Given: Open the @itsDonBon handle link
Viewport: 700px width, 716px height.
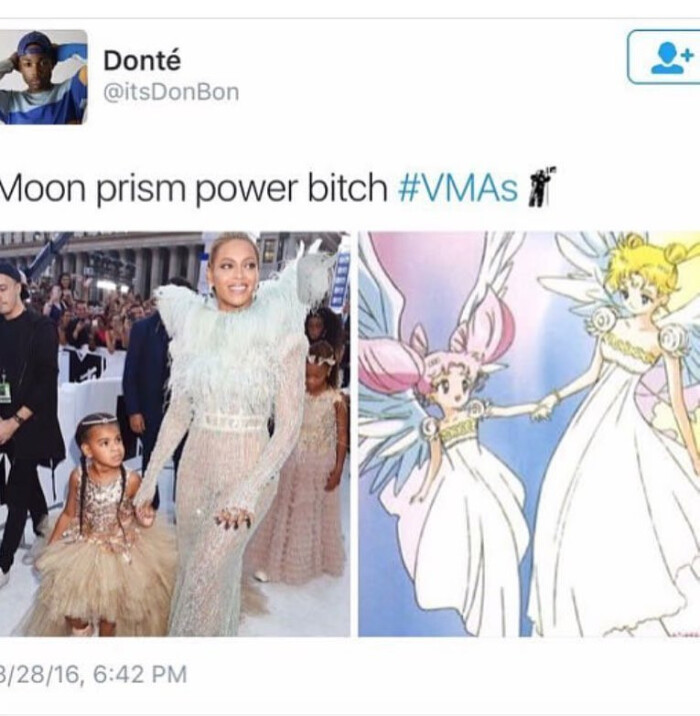Looking at the screenshot, I should coord(171,93).
